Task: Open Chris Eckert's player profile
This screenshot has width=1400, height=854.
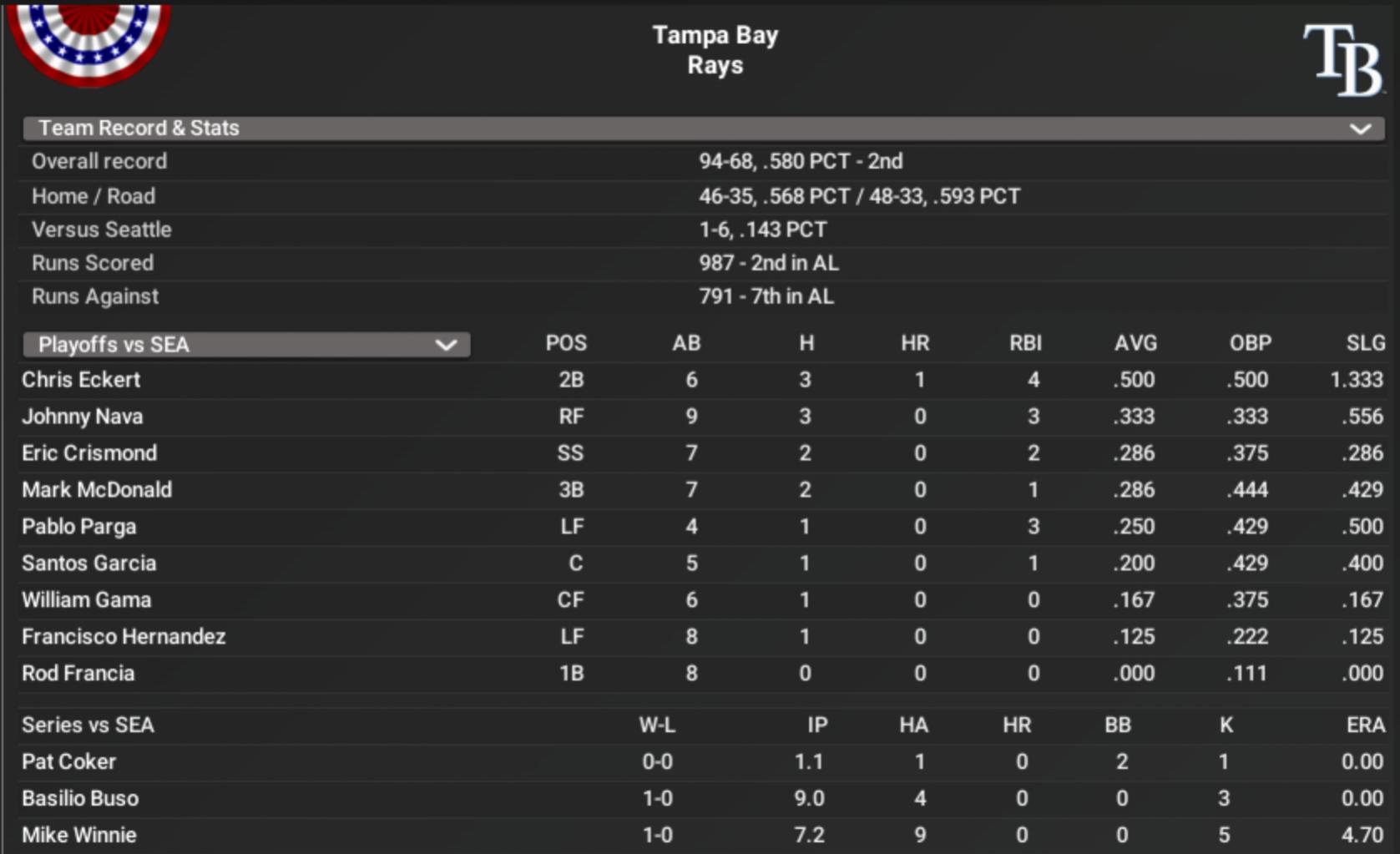Action: [81, 380]
